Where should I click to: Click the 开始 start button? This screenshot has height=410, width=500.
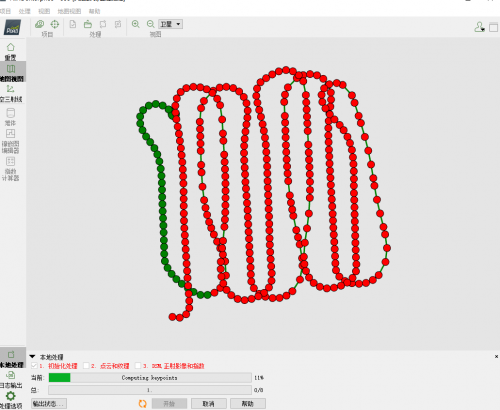point(169,404)
